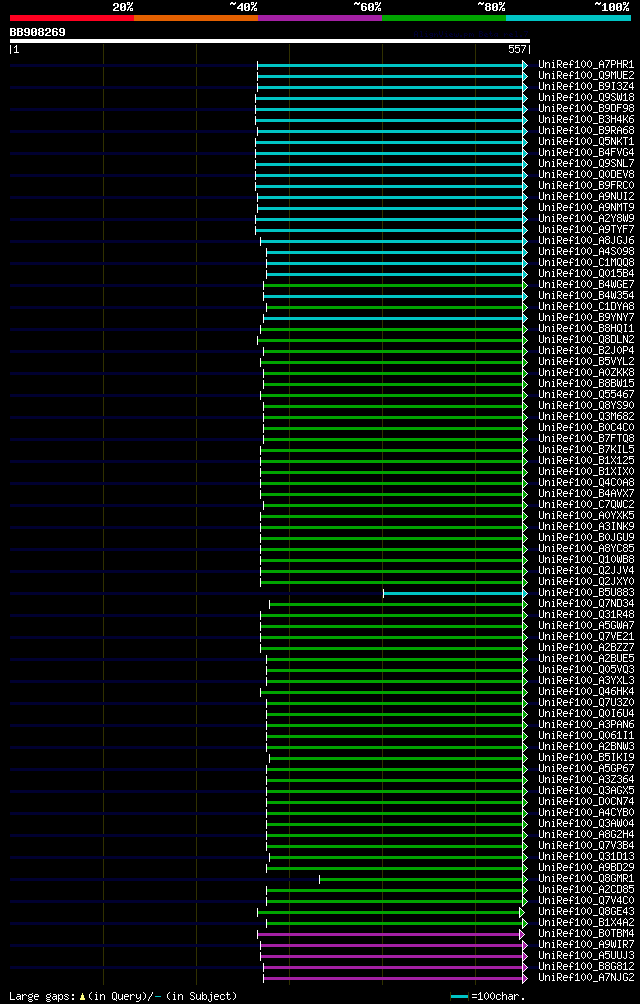Select label UniRef100_B5IKI9

(x=586, y=757)
